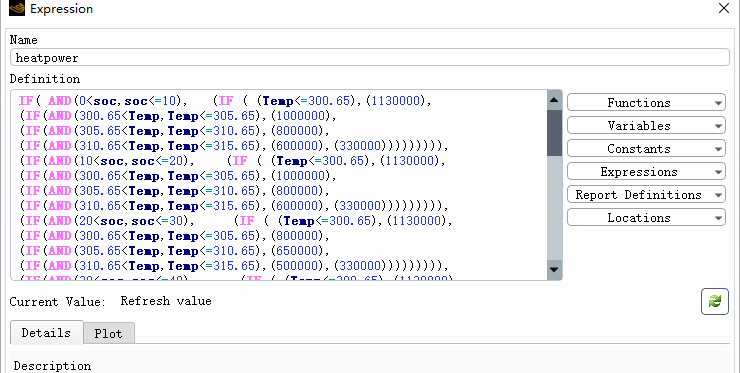Open the Expressions dropdown

[646, 172]
